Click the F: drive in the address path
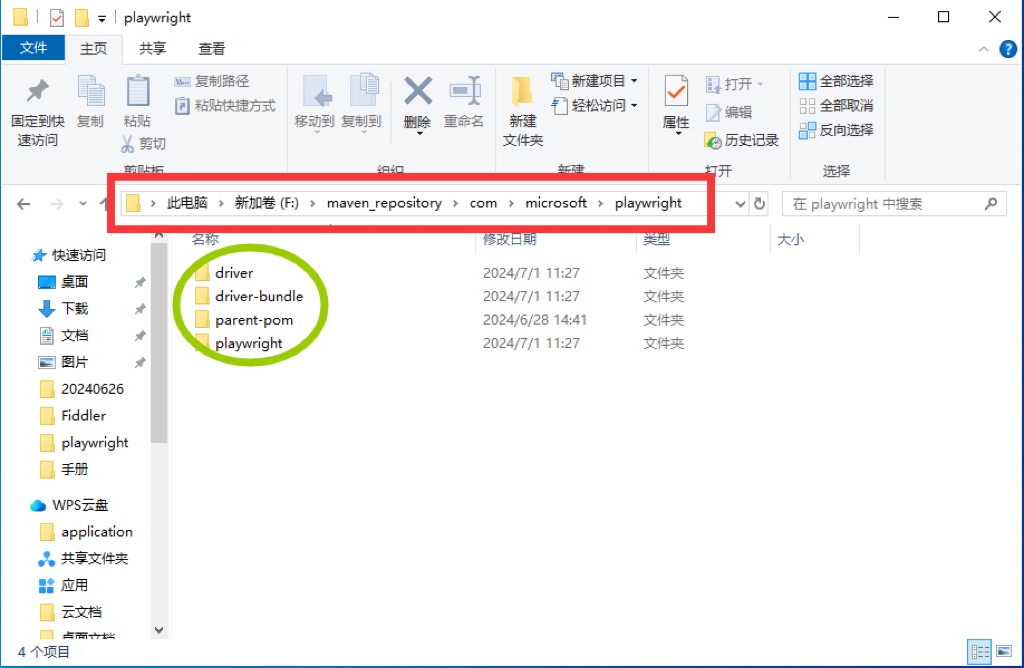Screen dimensions: 1024x668 tap(266, 203)
